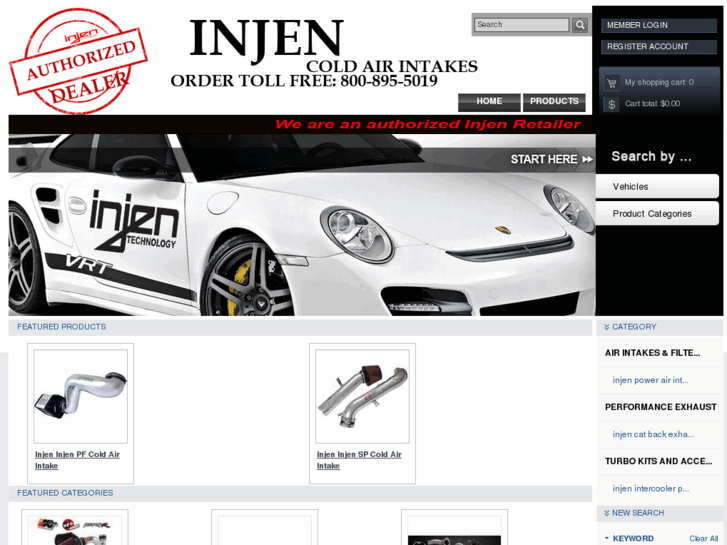This screenshot has width=727, height=545.
Task: Open the injen intercooler p... subcategory
Action: [x=650, y=489]
